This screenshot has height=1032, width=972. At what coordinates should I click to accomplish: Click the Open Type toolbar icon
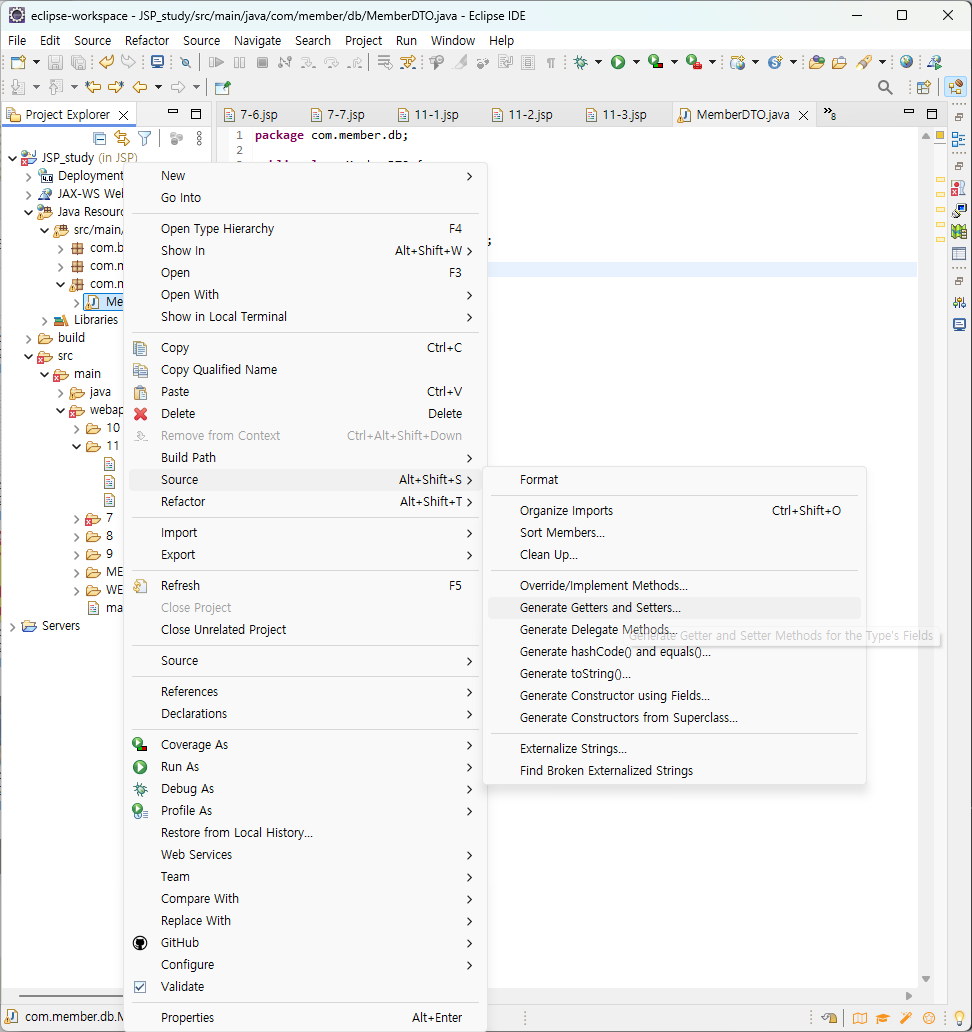coord(817,63)
